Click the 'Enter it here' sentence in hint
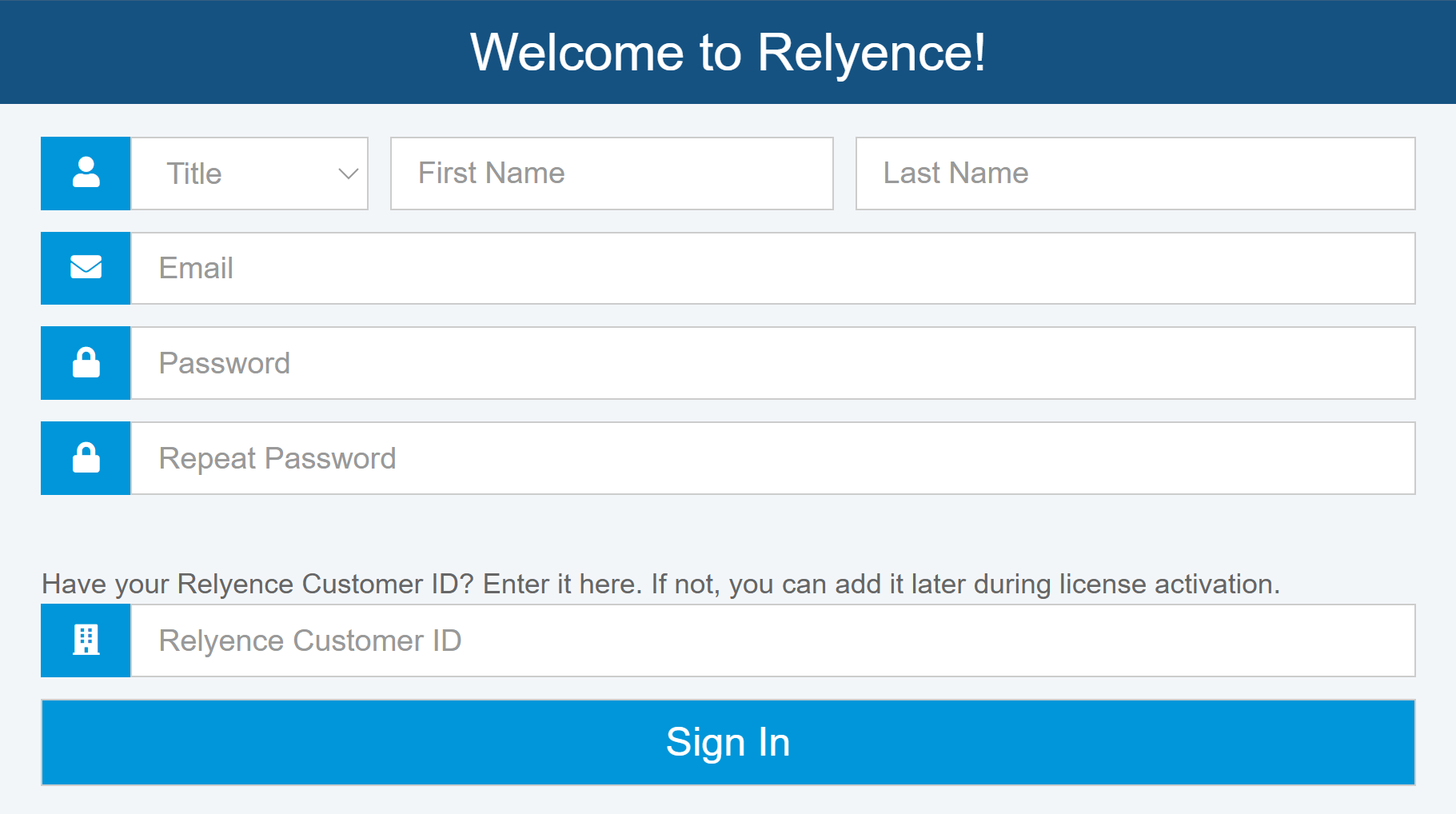Viewport: 1456px width, 814px height. coord(561,584)
